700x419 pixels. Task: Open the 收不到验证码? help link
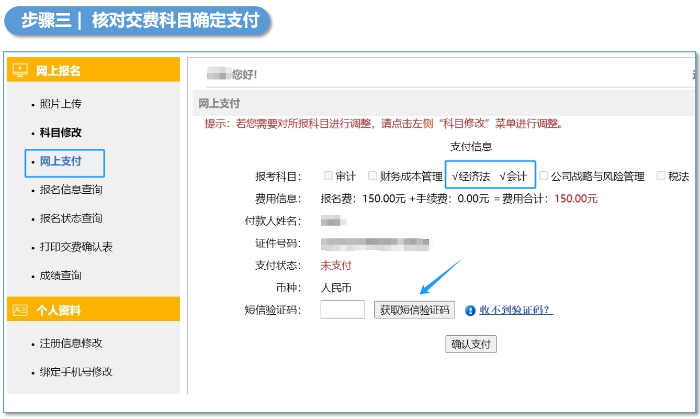coord(516,310)
